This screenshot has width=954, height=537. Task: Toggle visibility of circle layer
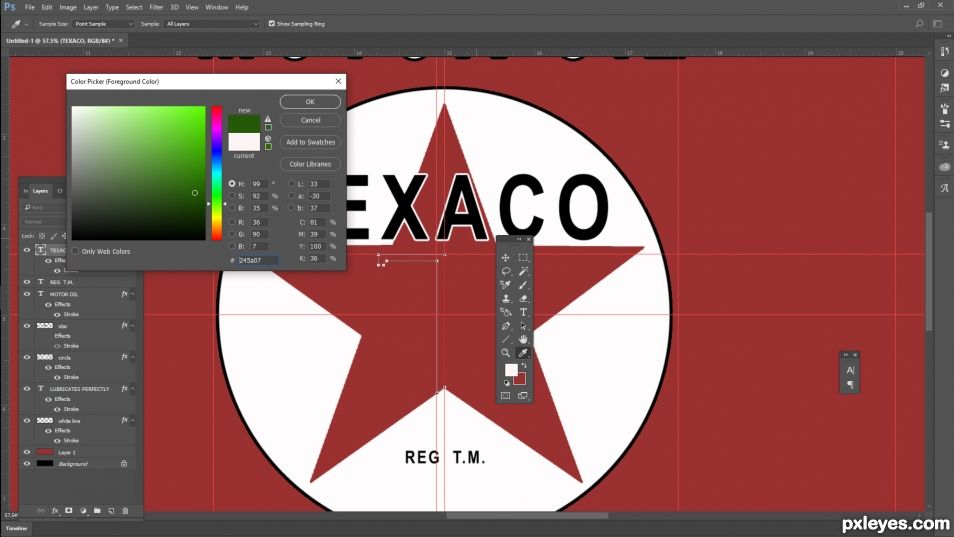pos(27,357)
